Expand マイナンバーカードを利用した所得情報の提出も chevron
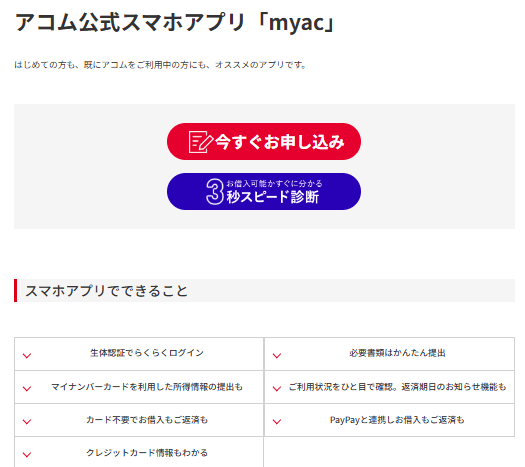 point(27,389)
